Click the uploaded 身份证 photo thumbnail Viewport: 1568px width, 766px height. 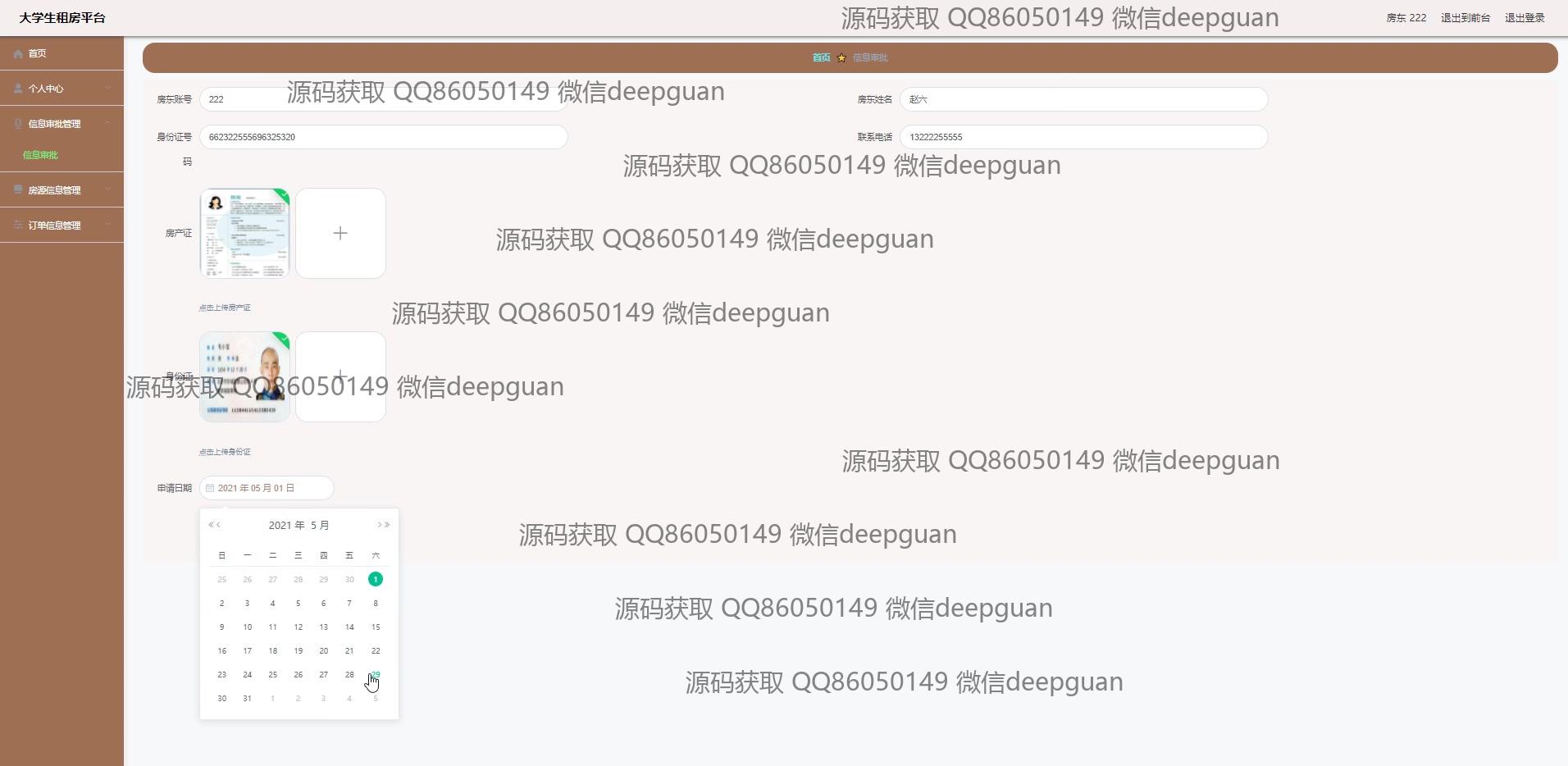point(244,377)
